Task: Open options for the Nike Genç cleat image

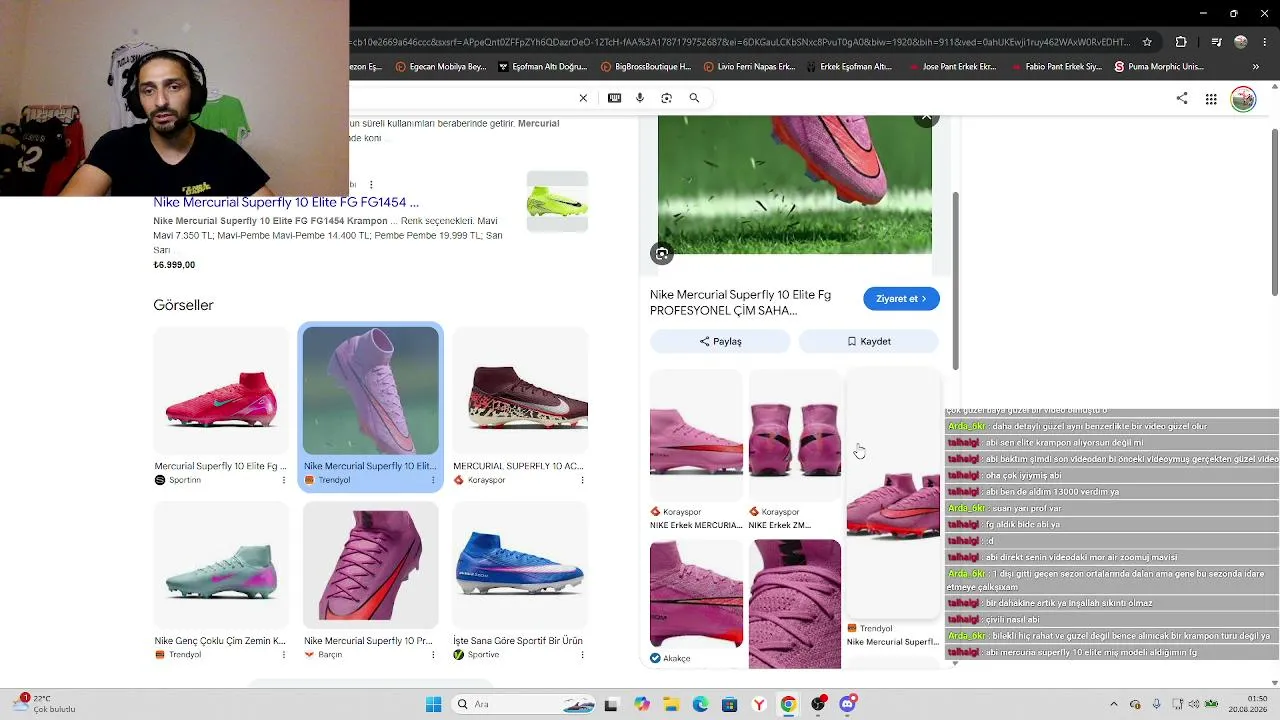Action: [283, 655]
